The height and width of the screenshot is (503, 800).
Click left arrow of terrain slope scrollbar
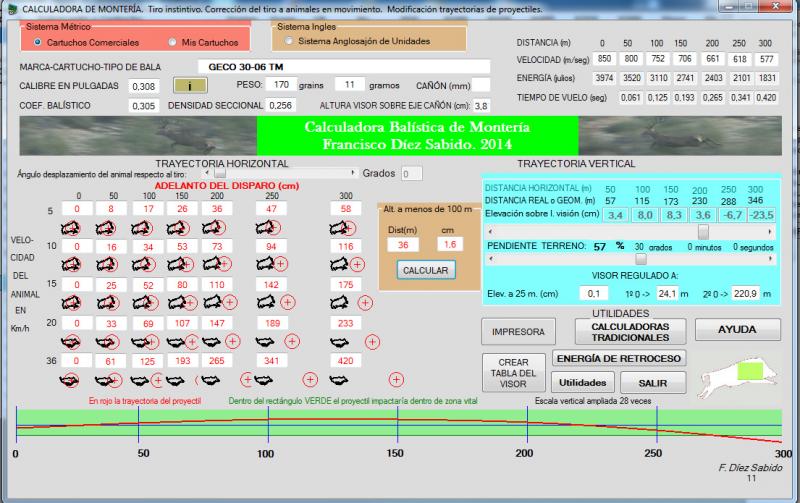pos(492,258)
